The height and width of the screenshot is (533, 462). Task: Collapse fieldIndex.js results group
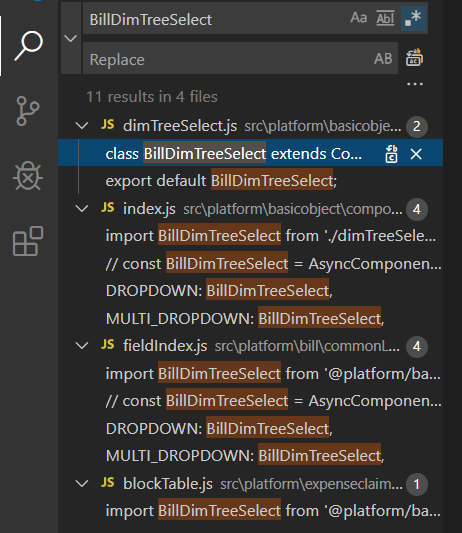[x=82, y=346]
